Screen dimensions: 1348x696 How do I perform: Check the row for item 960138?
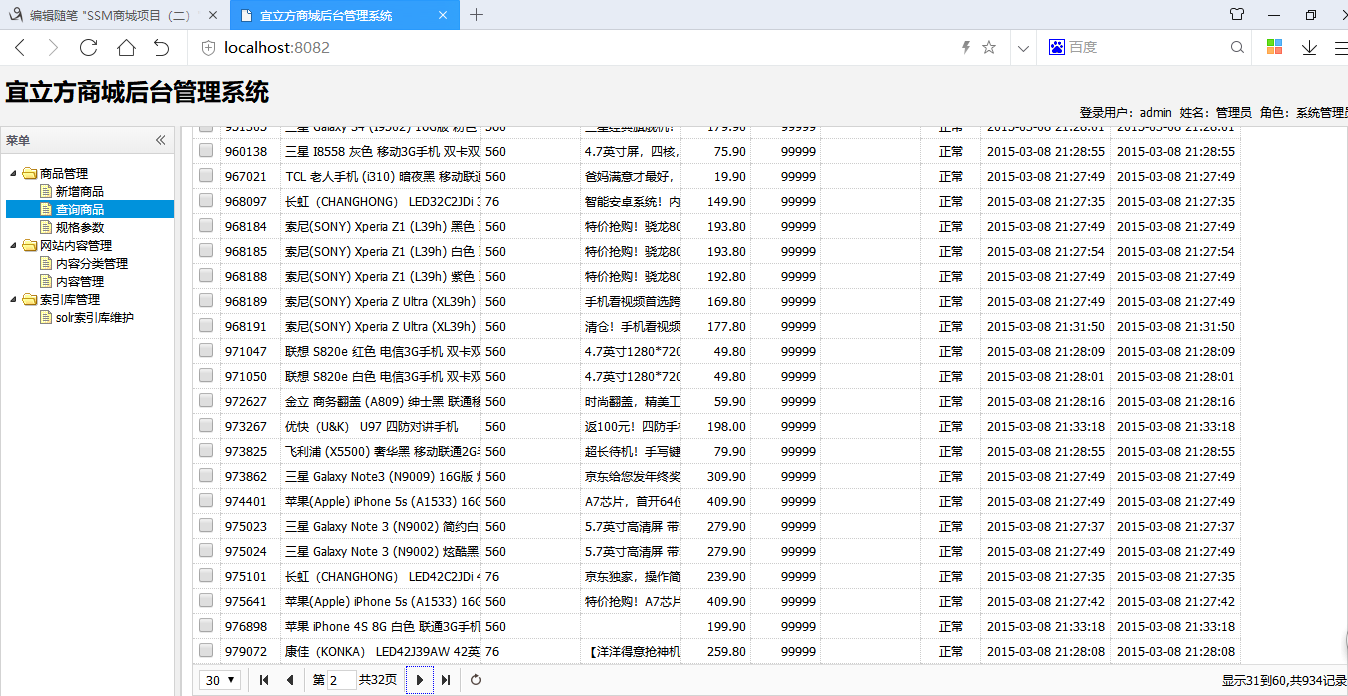tap(206, 150)
